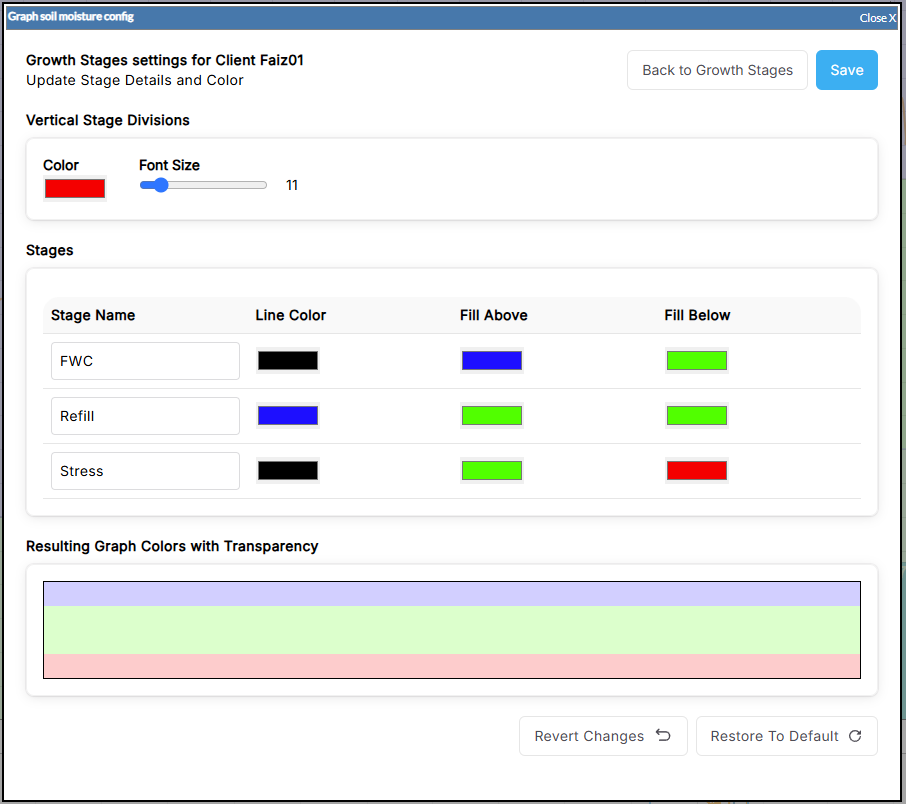Open the Refill Fill Below color swatch
The width and height of the screenshot is (906, 804).
point(696,416)
